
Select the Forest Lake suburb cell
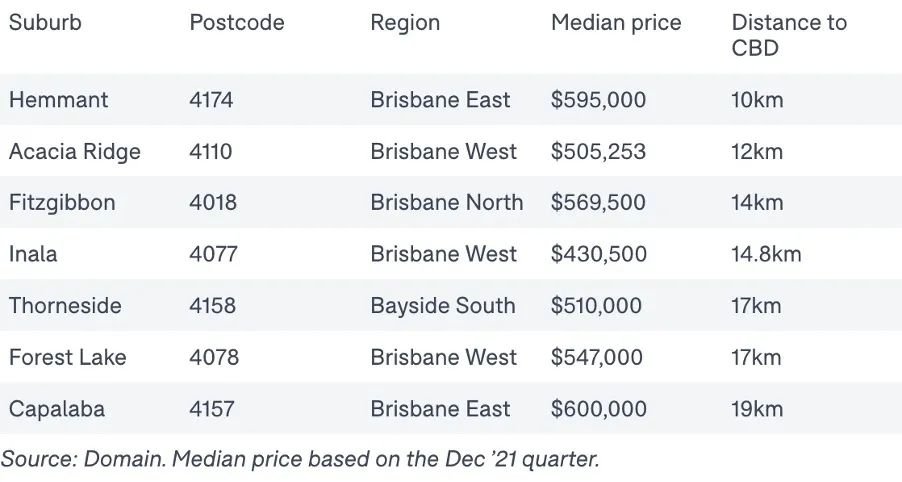tap(67, 358)
